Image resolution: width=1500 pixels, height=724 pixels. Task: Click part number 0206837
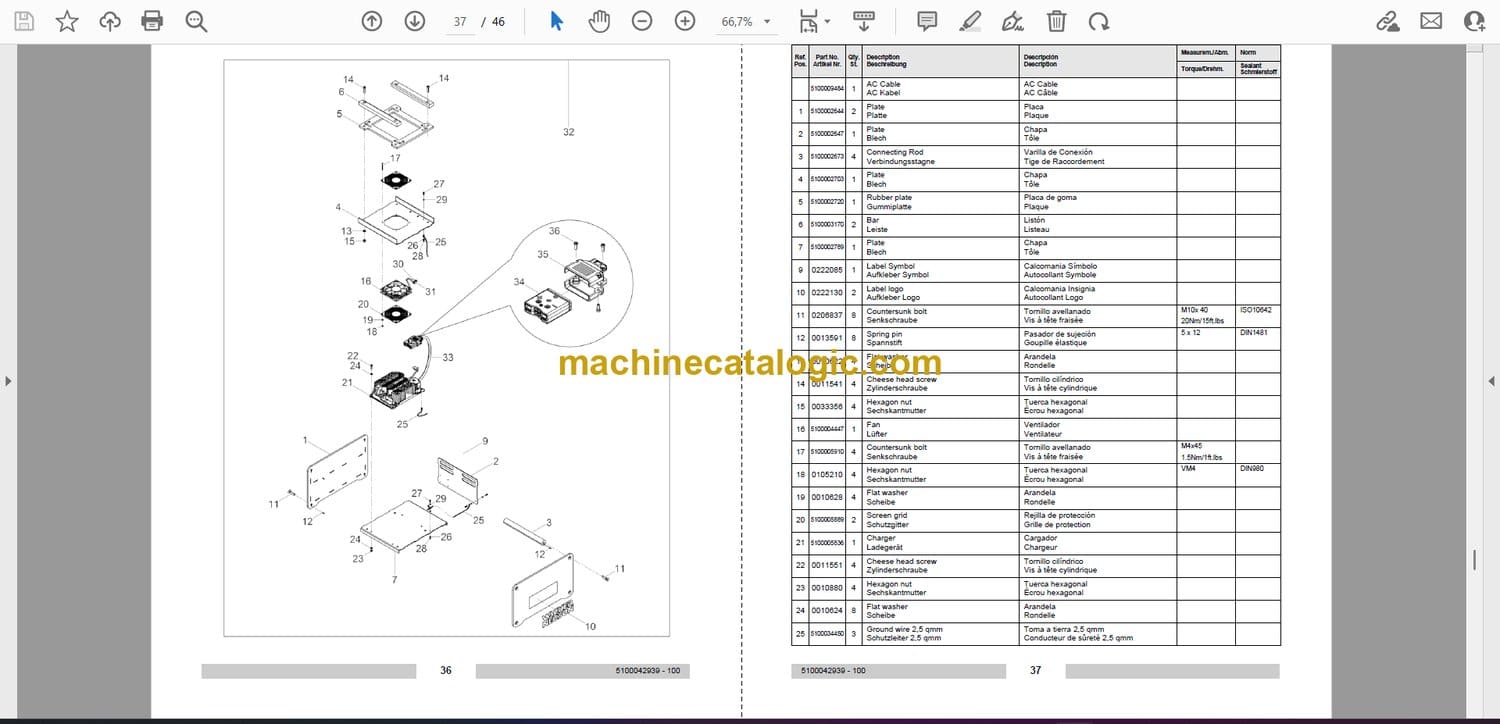[x=826, y=315]
